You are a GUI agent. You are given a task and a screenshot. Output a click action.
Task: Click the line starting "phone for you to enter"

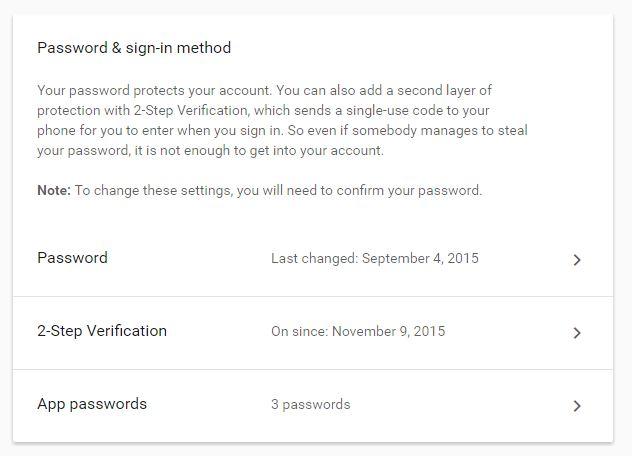point(282,130)
